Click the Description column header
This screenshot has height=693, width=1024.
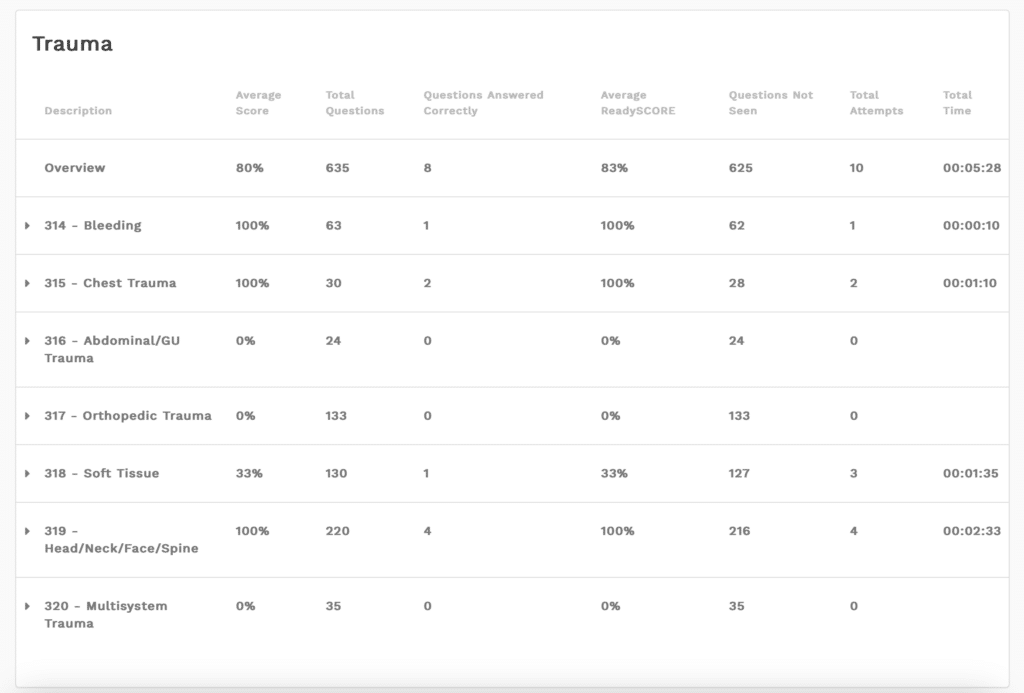pyautogui.click(x=78, y=111)
